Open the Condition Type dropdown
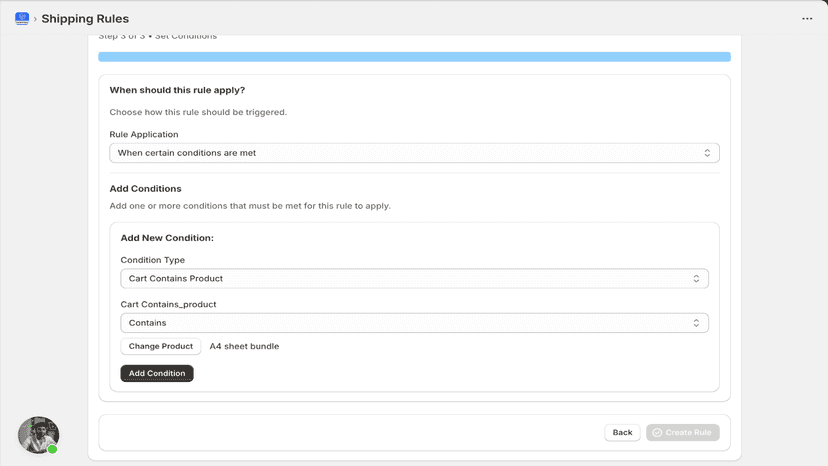This screenshot has height=466, width=828. click(414, 278)
